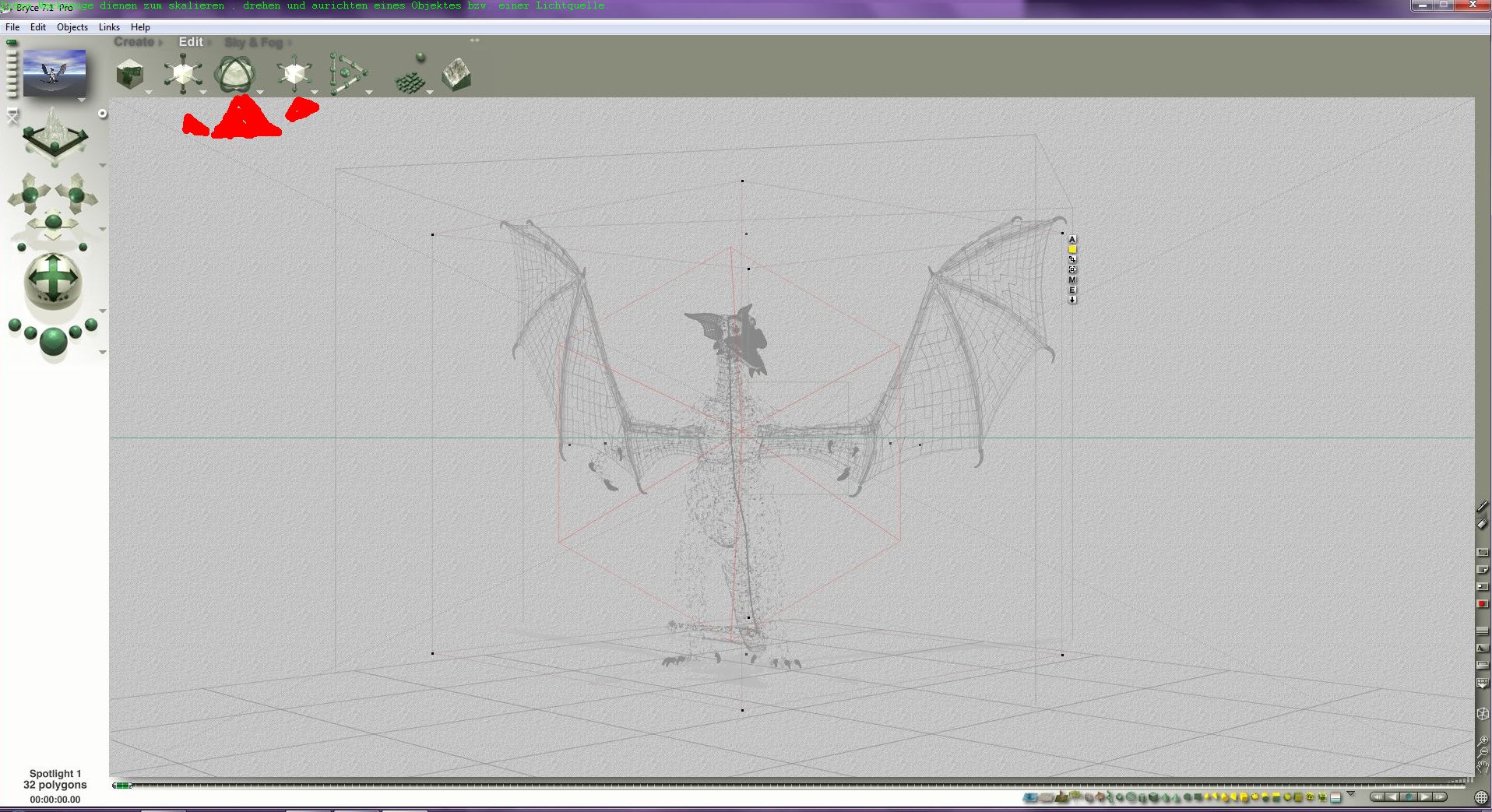Switch to the Sky & Fog palette
The height and width of the screenshot is (812, 1492).
tap(254, 43)
